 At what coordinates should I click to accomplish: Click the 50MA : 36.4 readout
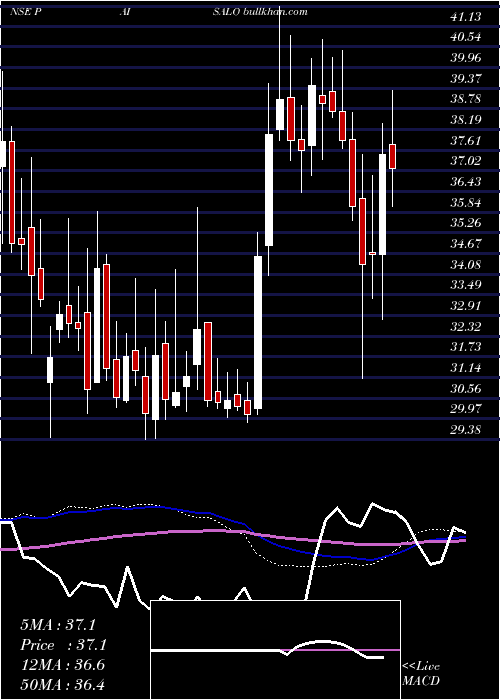[x=62, y=684]
